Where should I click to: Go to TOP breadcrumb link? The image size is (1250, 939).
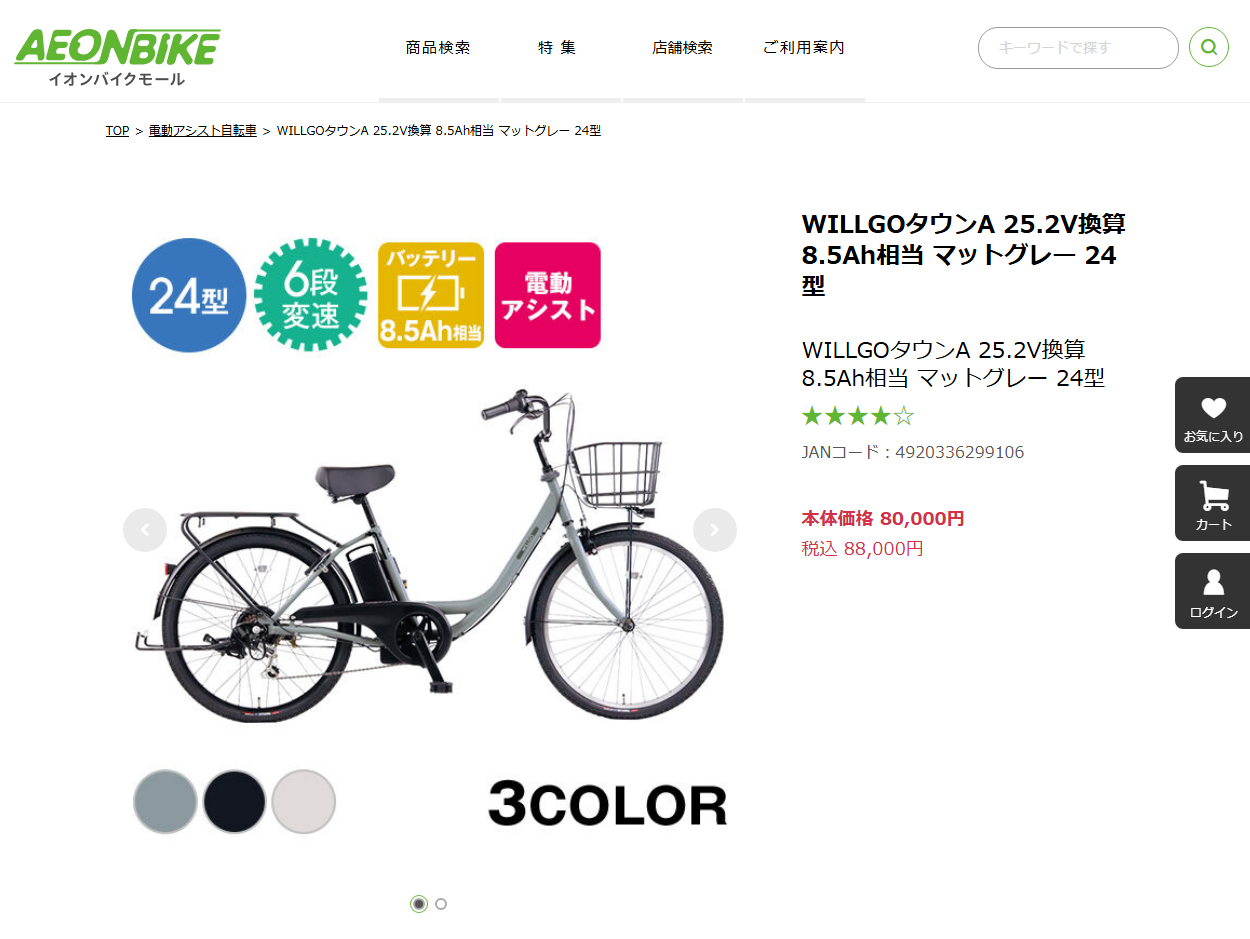117,131
